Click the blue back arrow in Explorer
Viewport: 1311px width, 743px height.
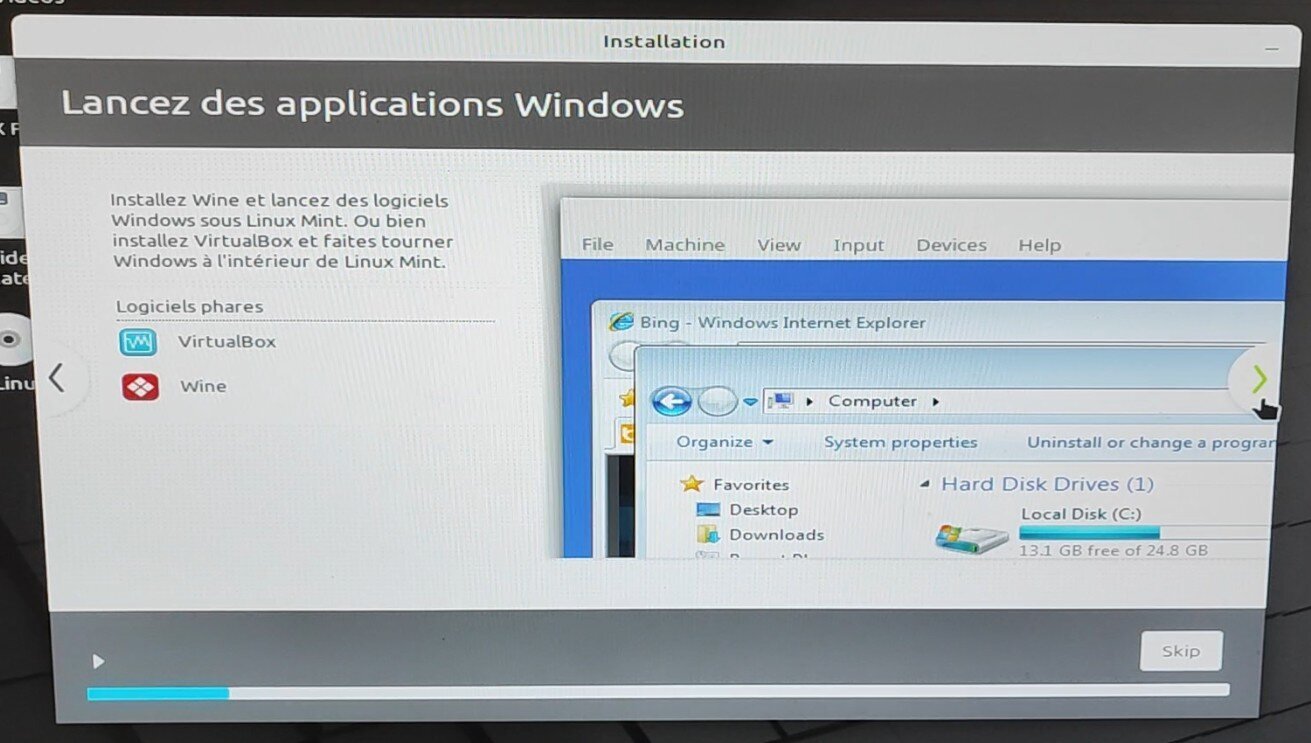(672, 402)
